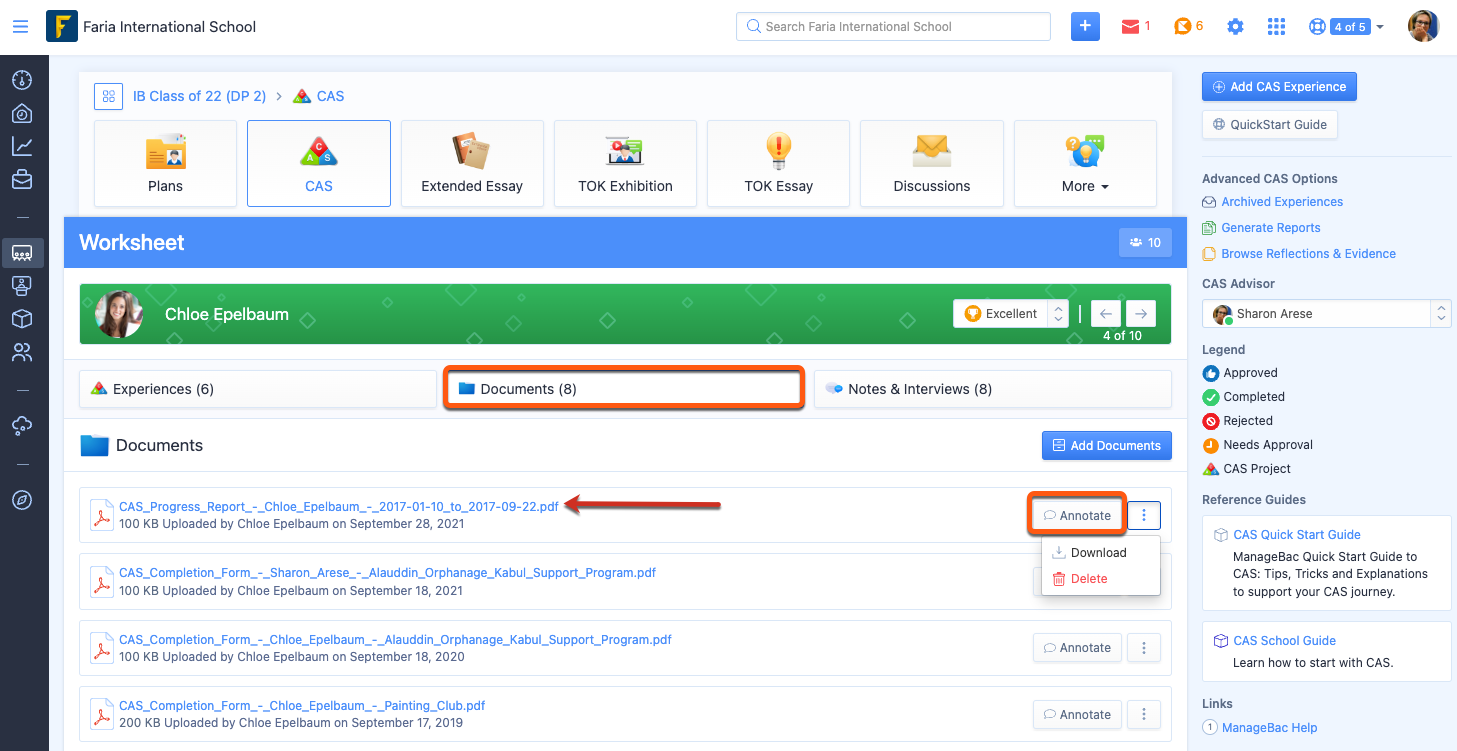Click the Faria International School logo
Viewport: 1457px width, 751px height.
click(x=62, y=26)
